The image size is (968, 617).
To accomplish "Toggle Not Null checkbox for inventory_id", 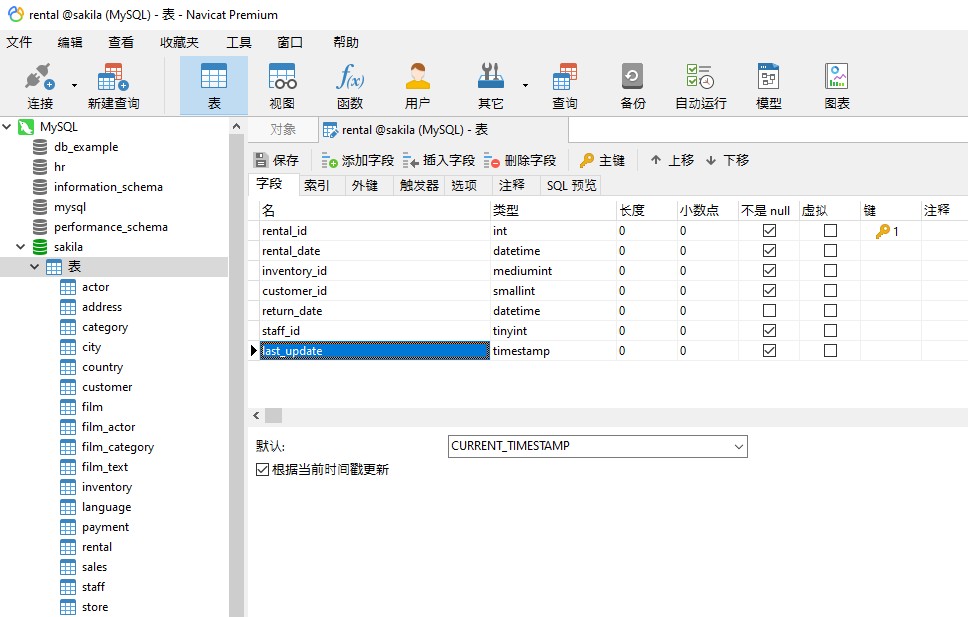I will 769,271.
